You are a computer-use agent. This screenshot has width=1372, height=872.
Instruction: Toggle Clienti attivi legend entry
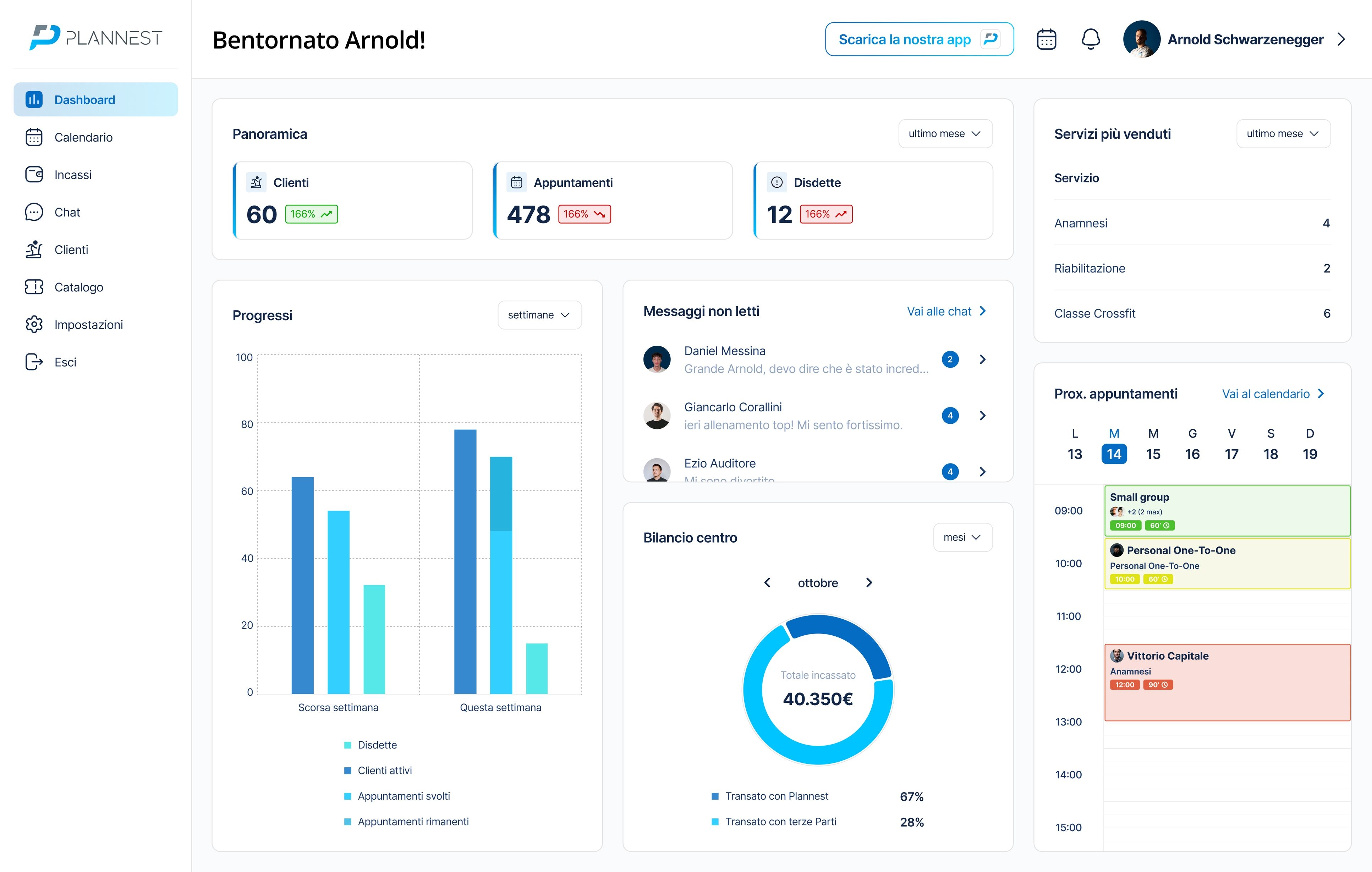point(384,770)
